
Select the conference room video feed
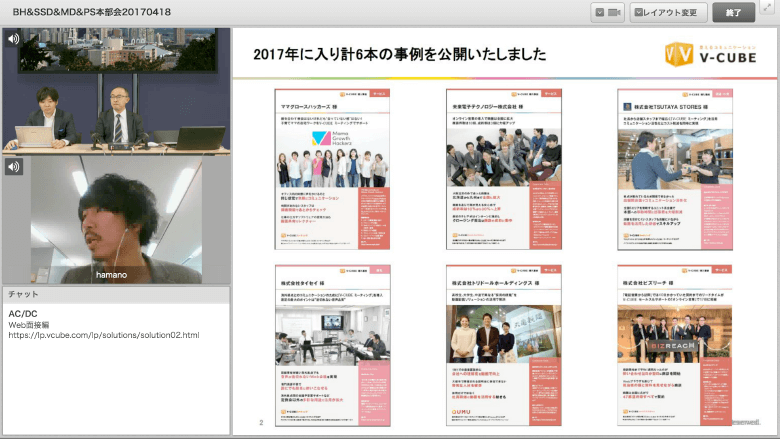pos(116,90)
